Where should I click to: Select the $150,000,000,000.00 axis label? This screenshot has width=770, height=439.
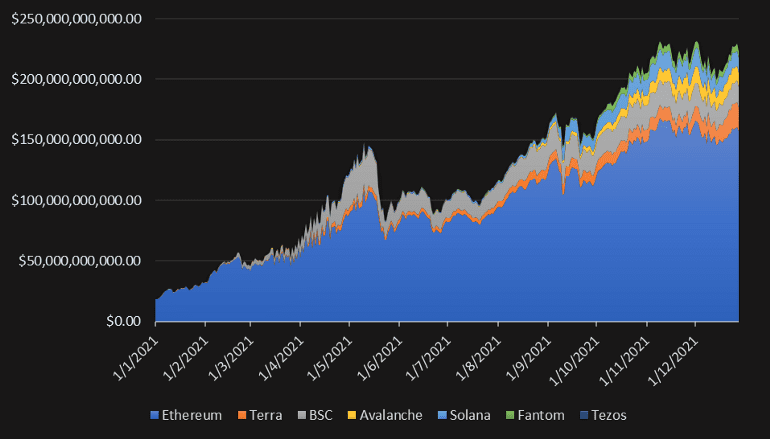point(77,139)
